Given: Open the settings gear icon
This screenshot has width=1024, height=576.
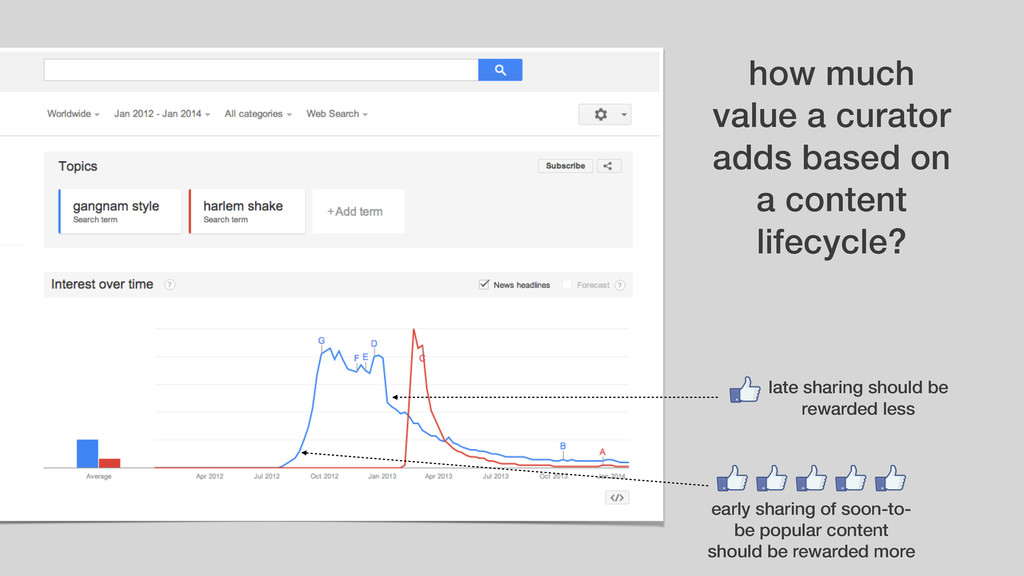Looking at the screenshot, I should 600,114.
